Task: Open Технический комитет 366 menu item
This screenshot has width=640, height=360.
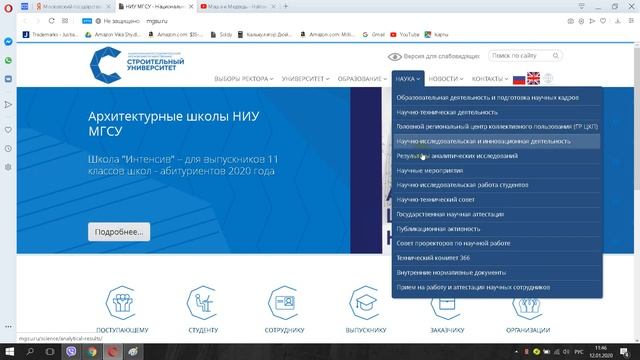Action: click(x=496, y=258)
